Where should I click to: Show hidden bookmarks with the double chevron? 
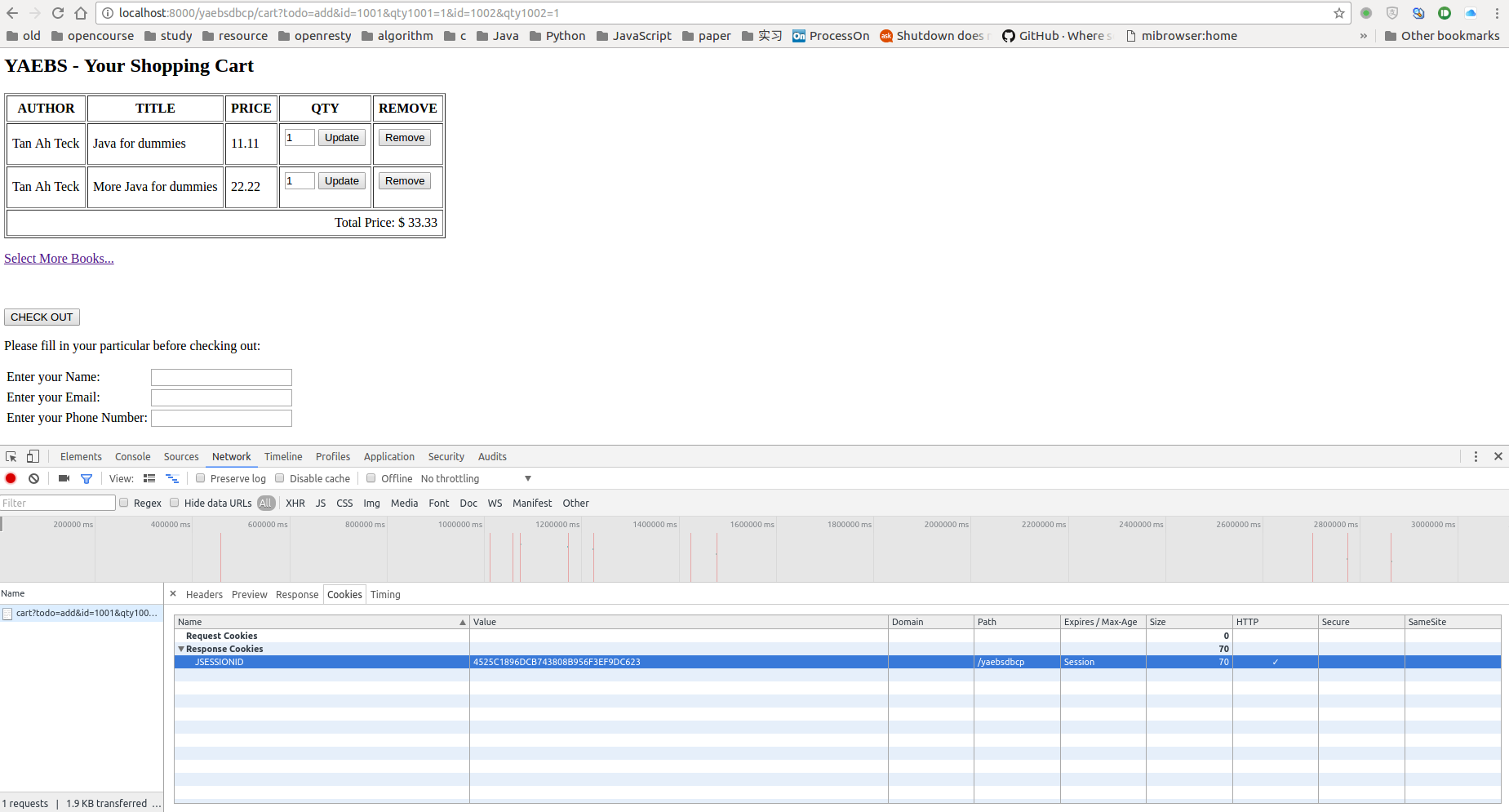click(x=1363, y=36)
